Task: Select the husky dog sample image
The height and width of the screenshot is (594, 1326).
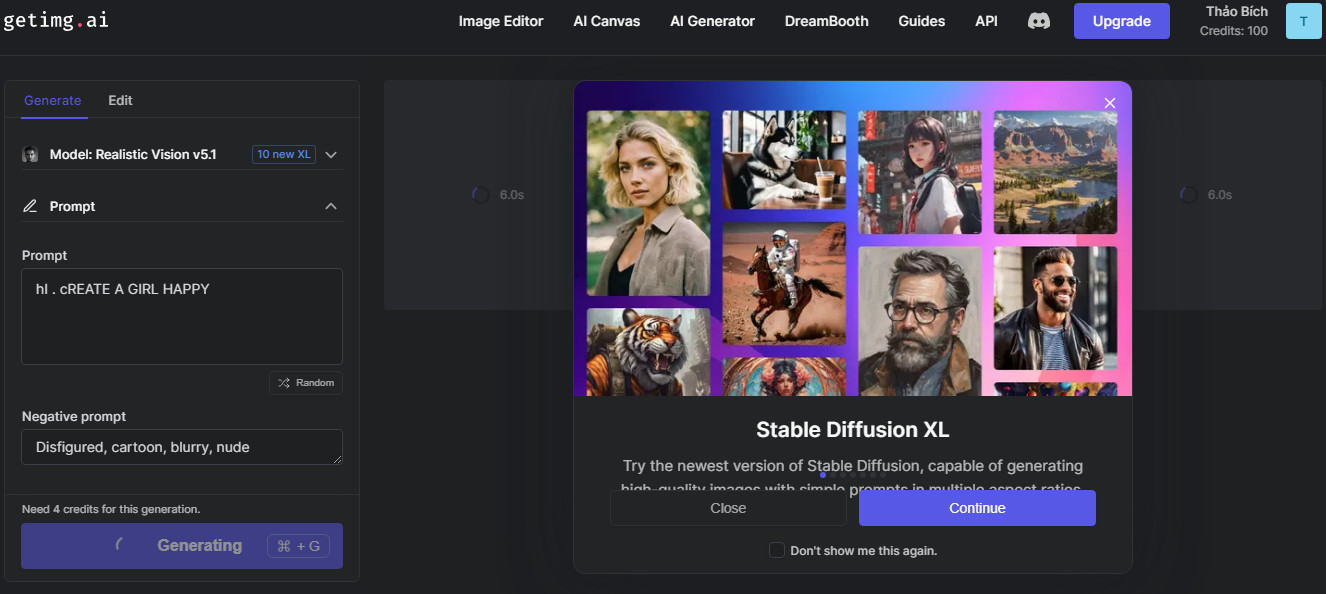Action: coord(784,160)
